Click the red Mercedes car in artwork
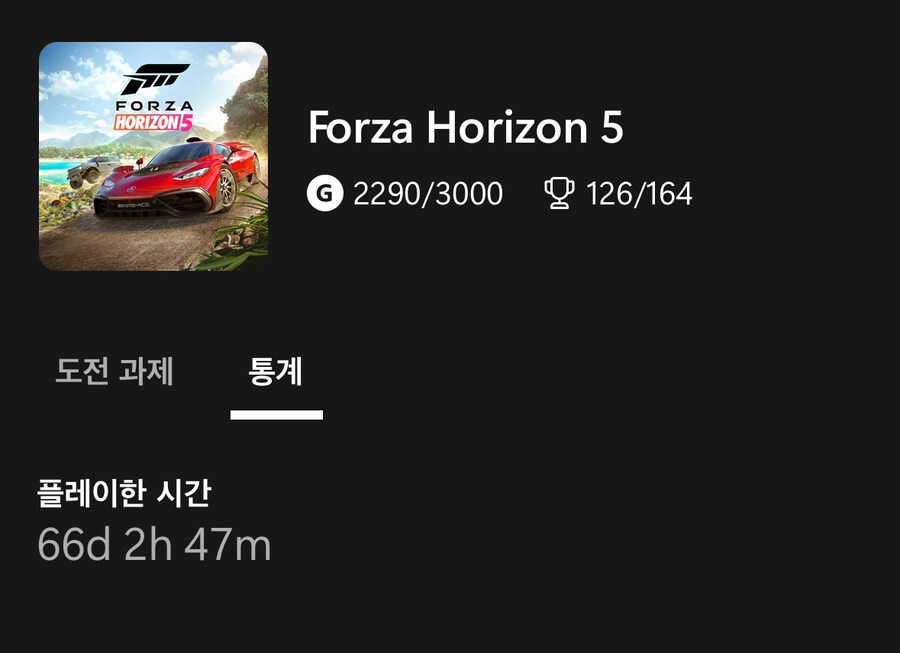The height and width of the screenshot is (653, 900). pos(177,179)
